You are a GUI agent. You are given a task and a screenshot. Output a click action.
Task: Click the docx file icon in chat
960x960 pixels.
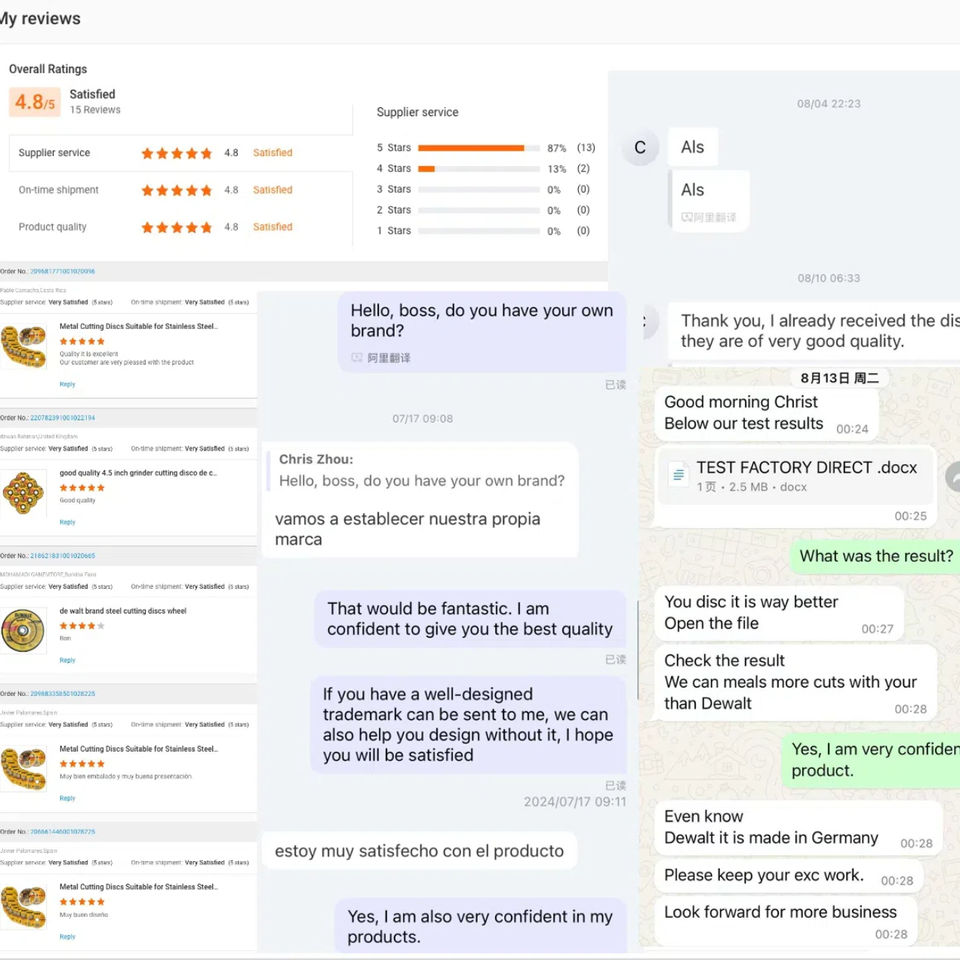(678, 476)
